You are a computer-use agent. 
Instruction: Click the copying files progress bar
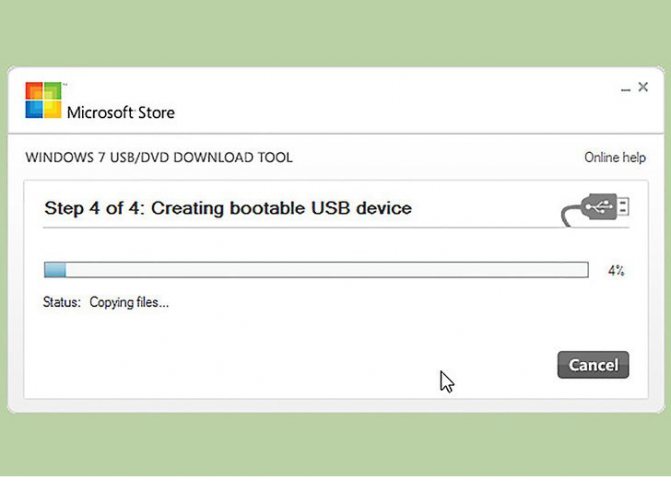click(316, 270)
